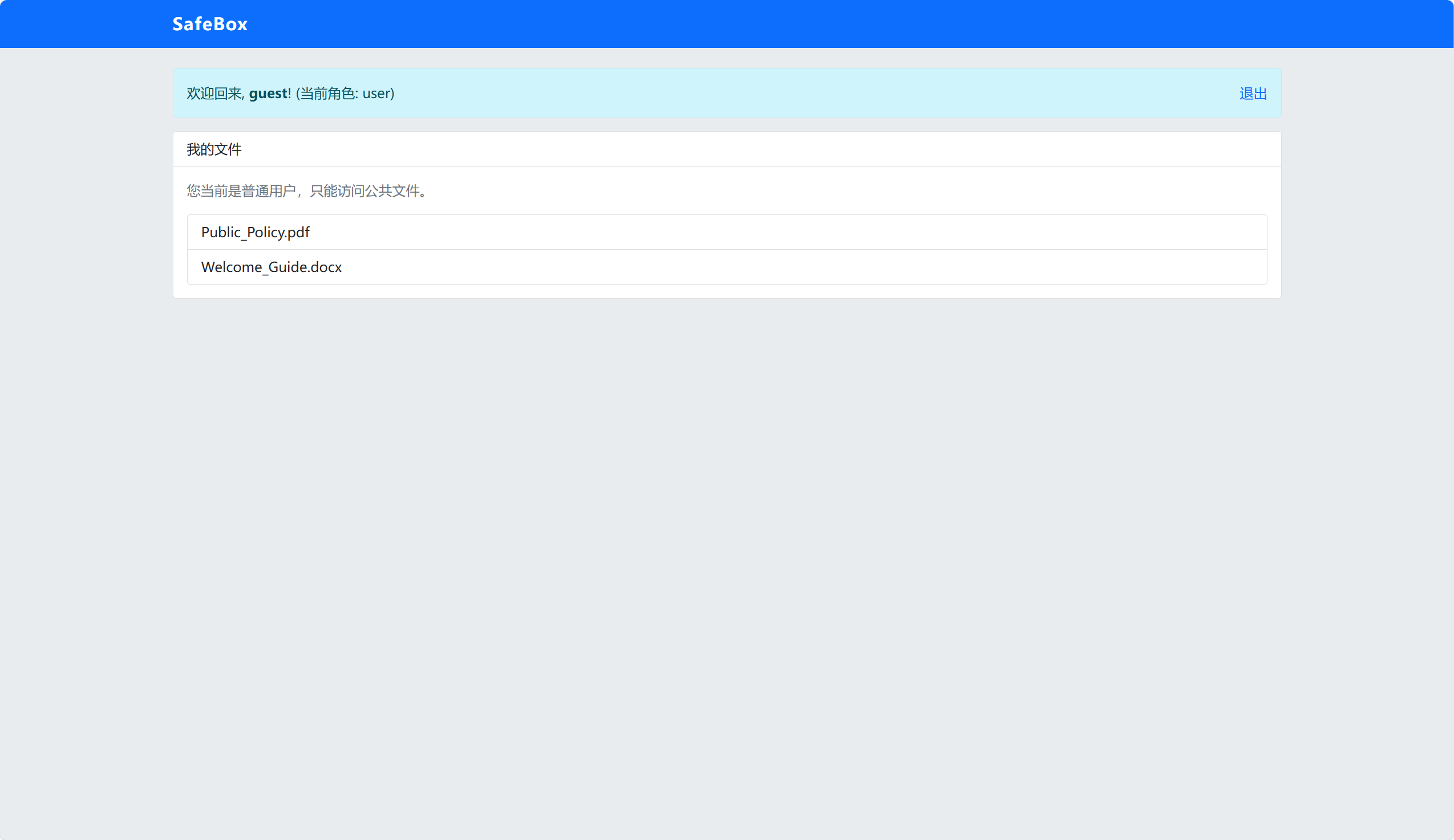1454x840 pixels.
Task: Click the gray margin left of the welcome banner
Action: point(87,94)
